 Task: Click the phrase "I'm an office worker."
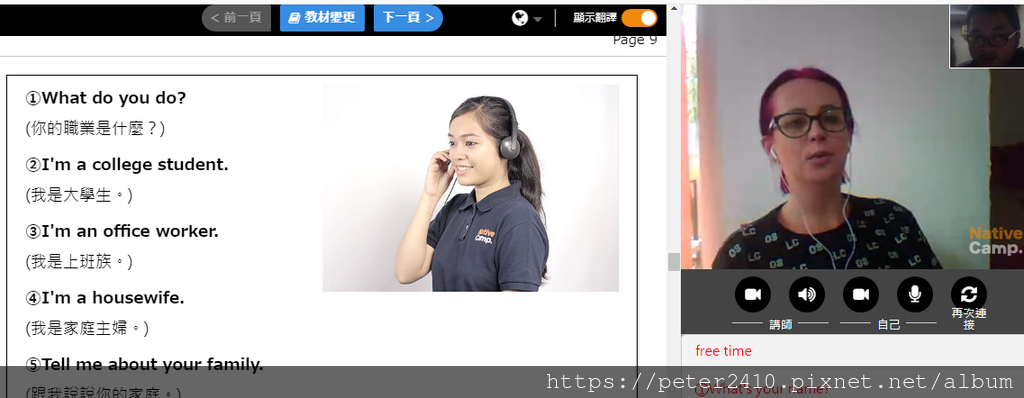(x=130, y=231)
